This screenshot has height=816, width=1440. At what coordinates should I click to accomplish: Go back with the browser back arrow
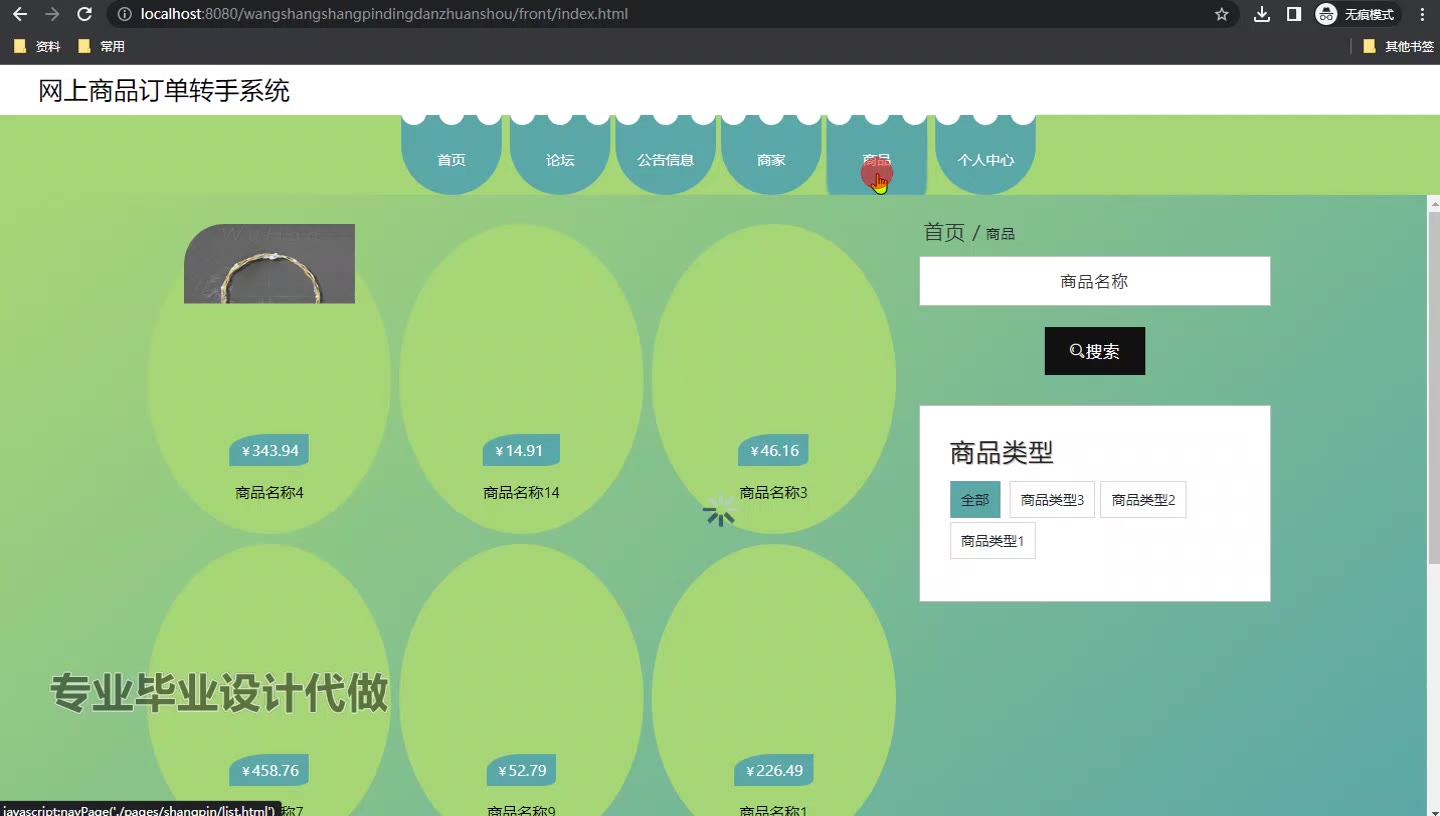[20, 14]
